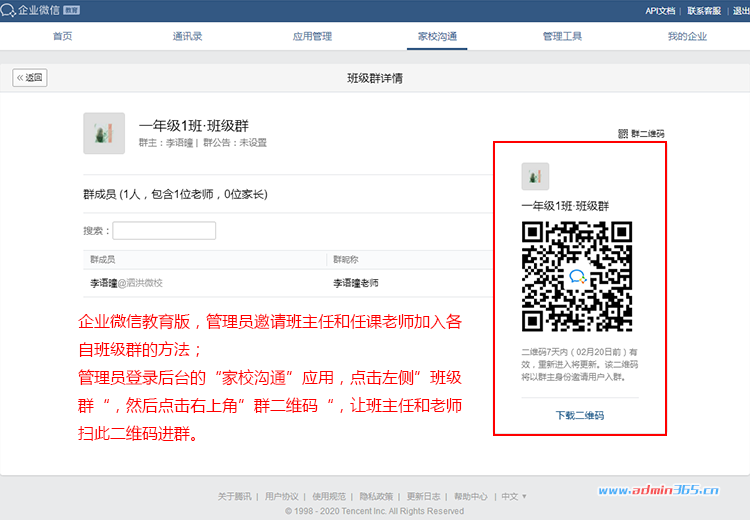Click the 群昵称 column header
Image resolution: width=750 pixels, height=520 pixels.
coord(346,259)
